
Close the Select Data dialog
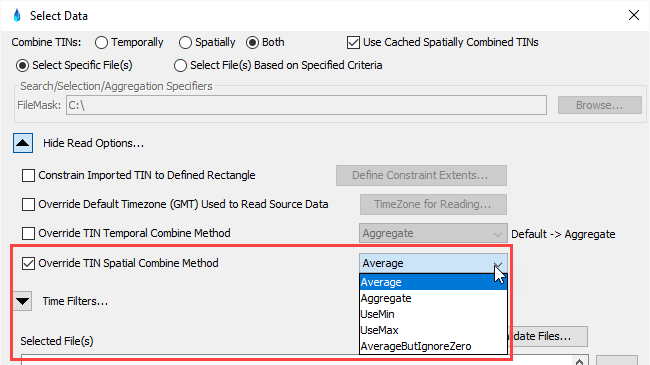pyautogui.click(x=633, y=15)
